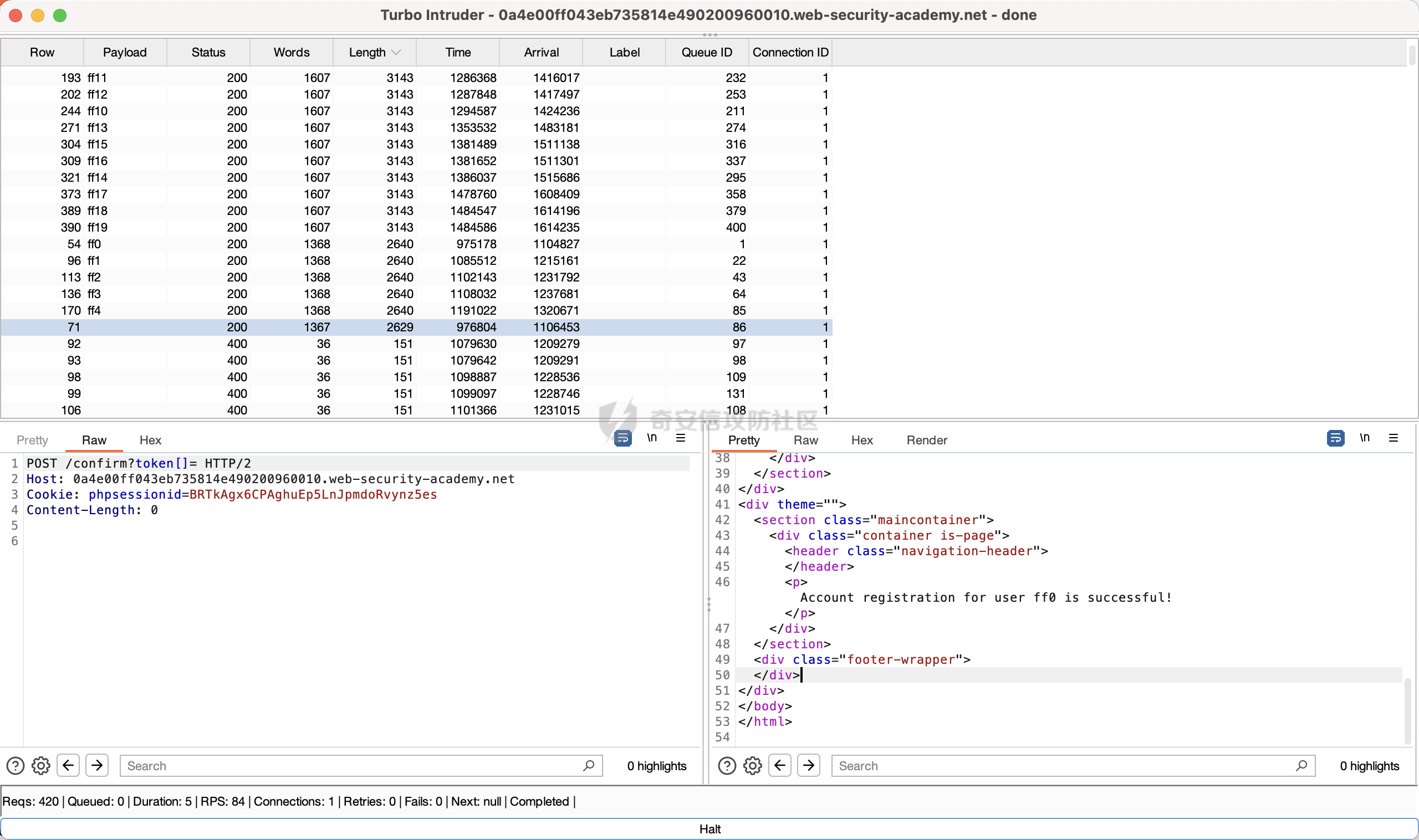The width and height of the screenshot is (1419, 840).
Task: Switch response pane to Render tab
Action: 927,440
